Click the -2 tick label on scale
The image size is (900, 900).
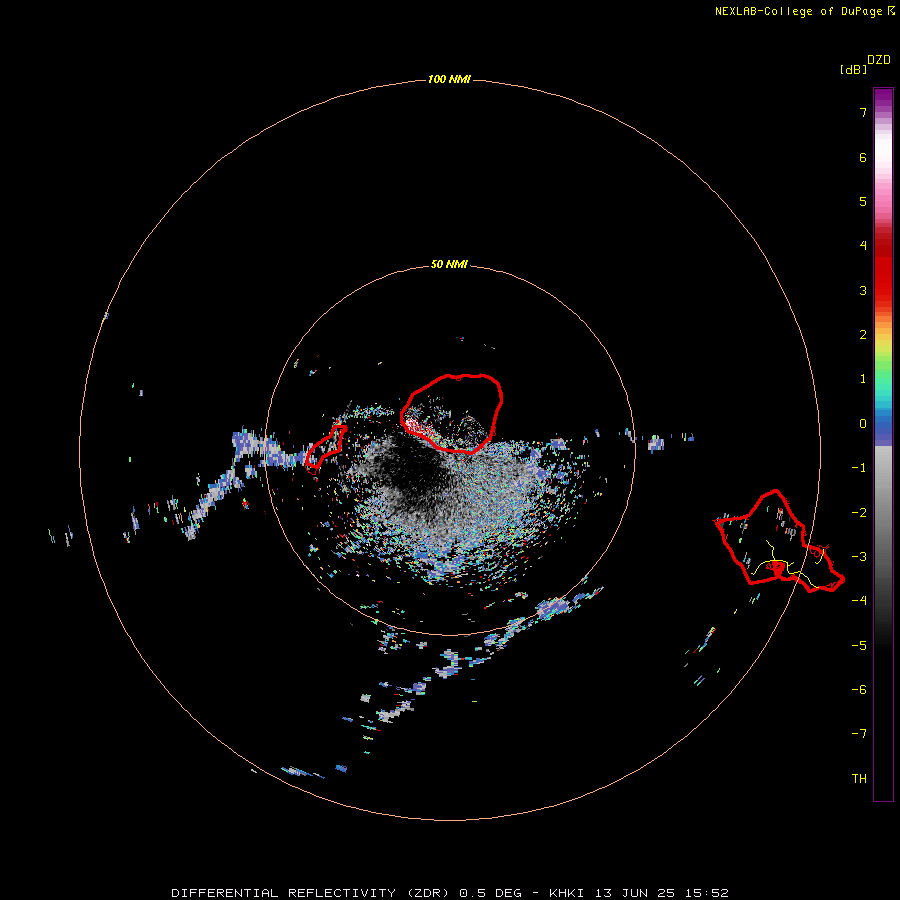coord(859,513)
